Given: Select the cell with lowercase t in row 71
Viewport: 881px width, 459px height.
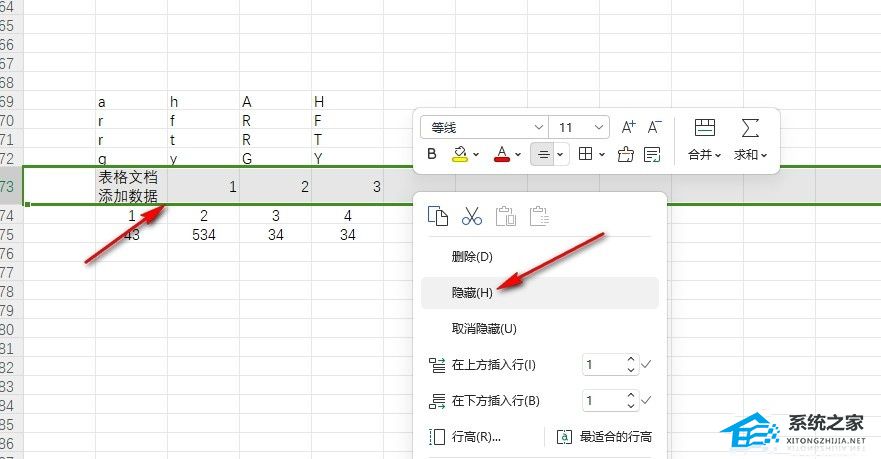Looking at the screenshot, I should [203, 139].
